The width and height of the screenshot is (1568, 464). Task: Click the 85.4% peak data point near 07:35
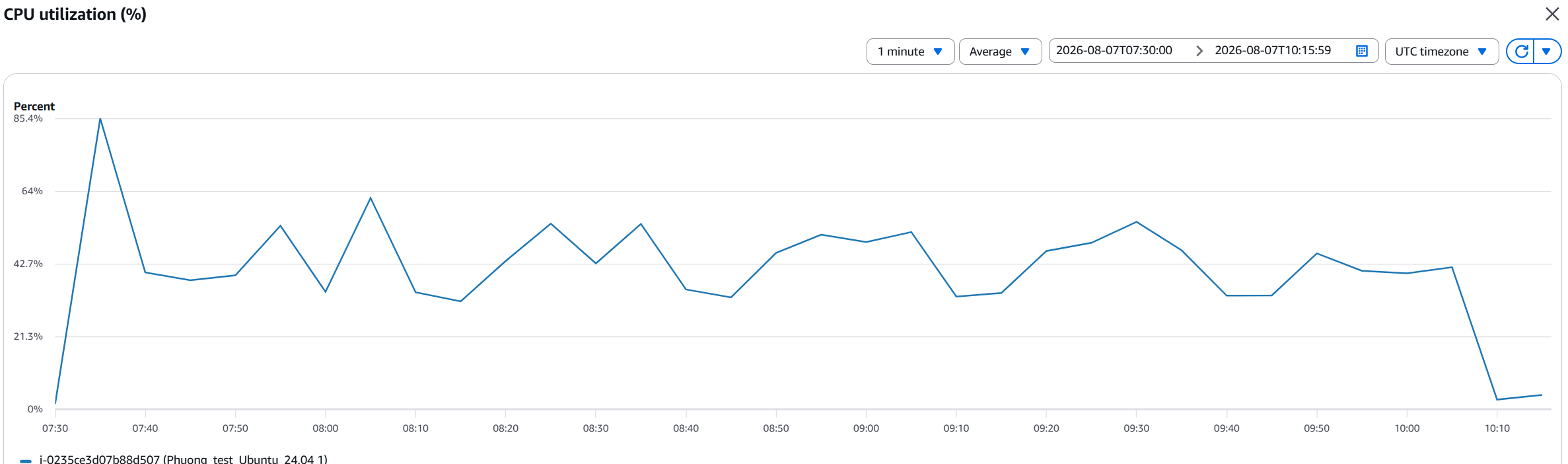[100, 119]
